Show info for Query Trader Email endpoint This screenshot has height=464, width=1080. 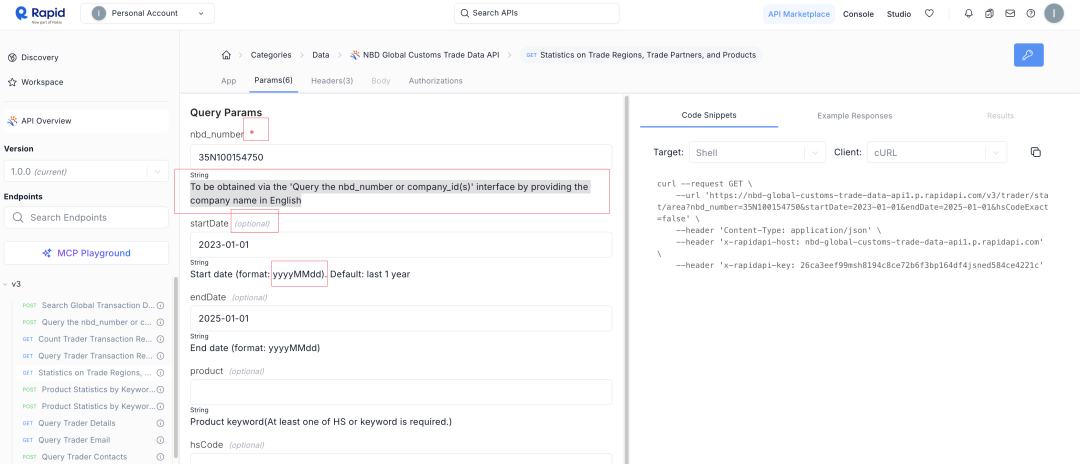(160, 440)
